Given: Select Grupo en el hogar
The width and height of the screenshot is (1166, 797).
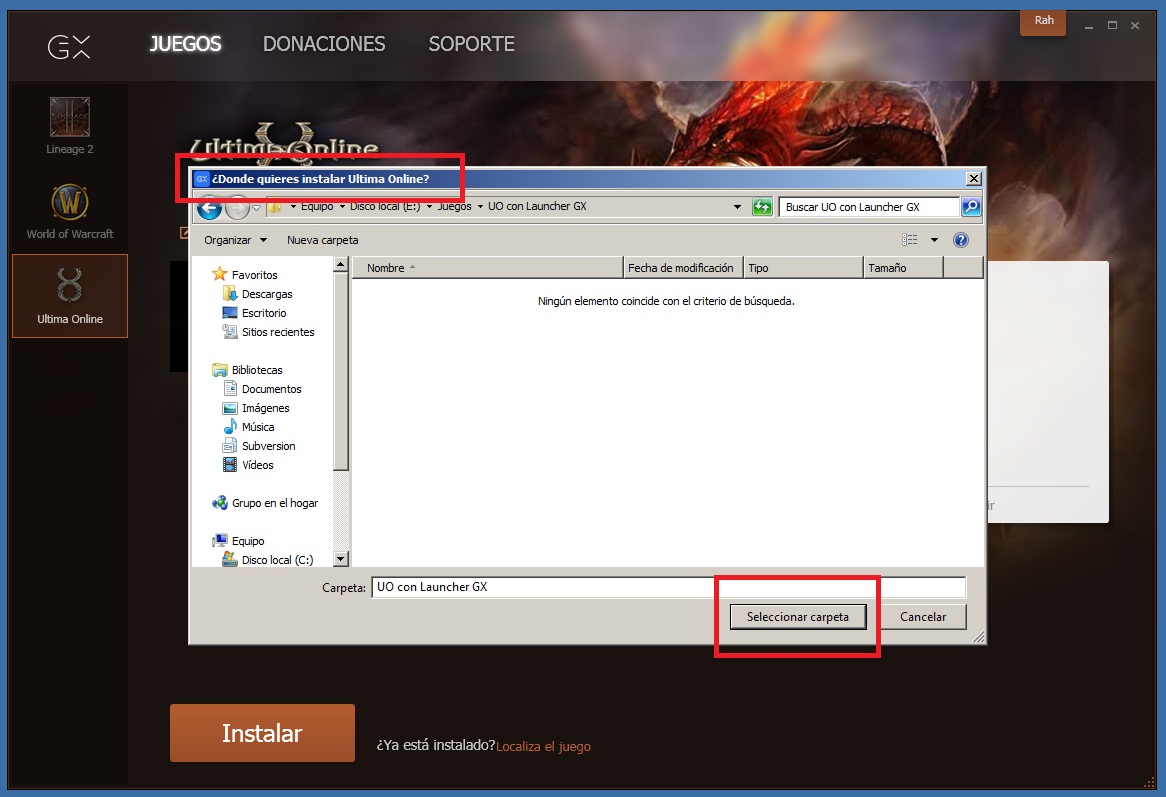Looking at the screenshot, I should pyautogui.click(x=274, y=503).
